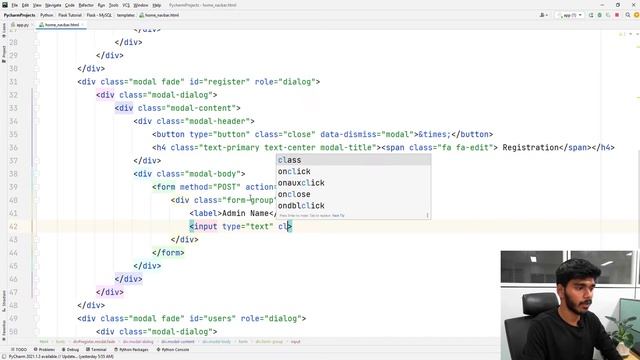Select the home_navbar.html editor tab

(60, 25)
